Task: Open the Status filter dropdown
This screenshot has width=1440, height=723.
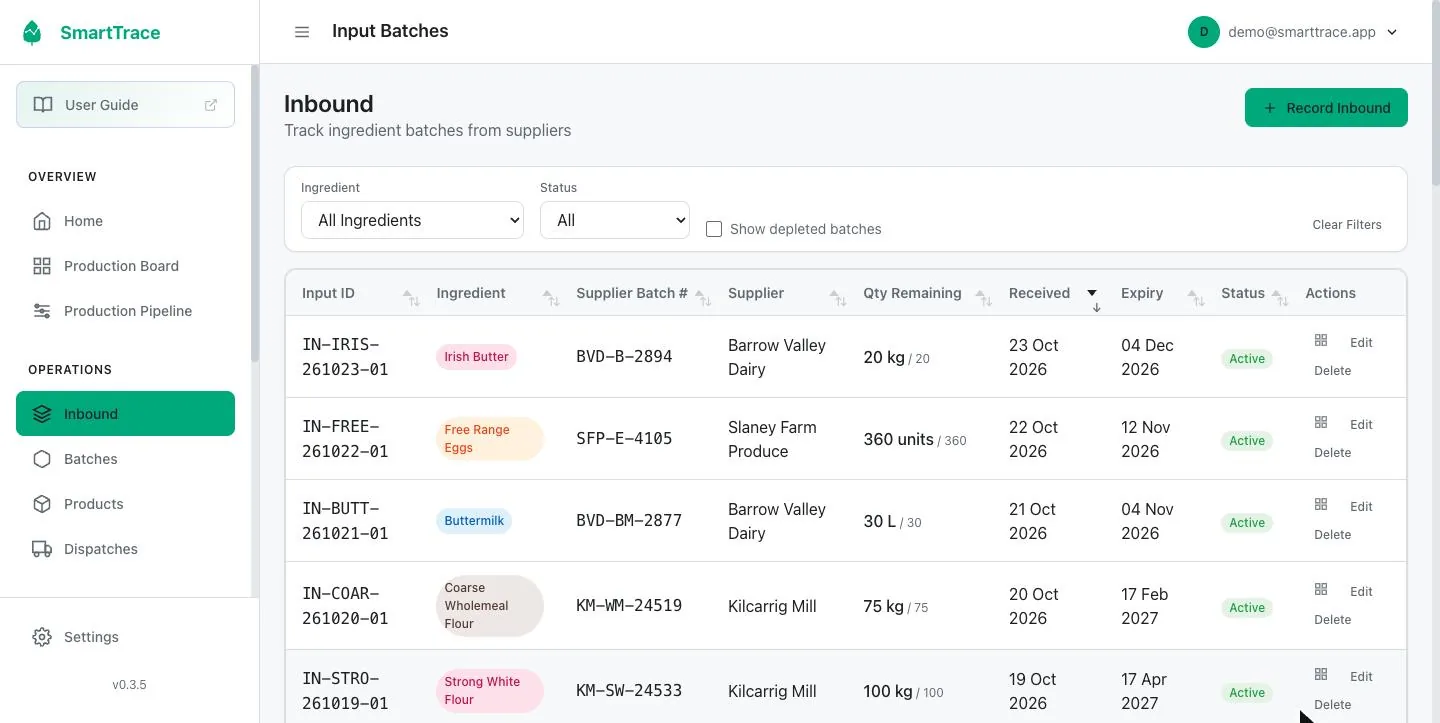Action: pyautogui.click(x=615, y=220)
